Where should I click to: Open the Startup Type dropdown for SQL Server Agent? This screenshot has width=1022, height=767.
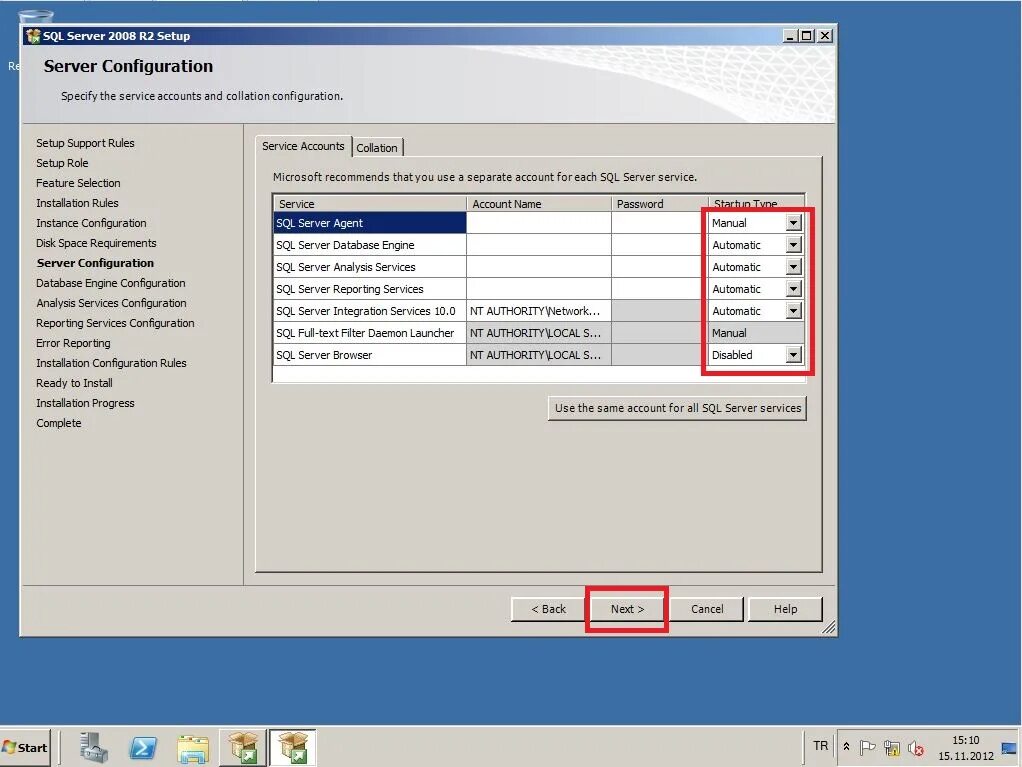pyautogui.click(x=793, y=223)
